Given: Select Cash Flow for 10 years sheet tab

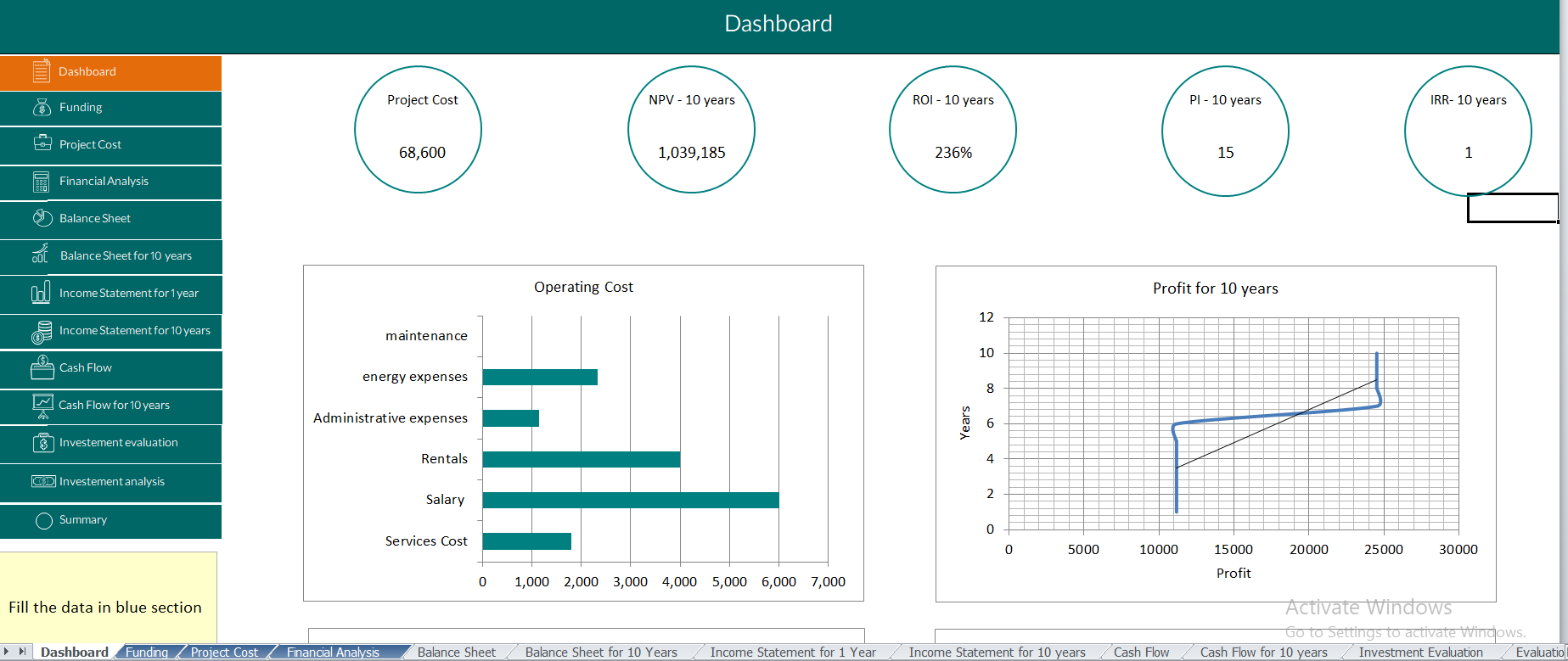Looking at the screenshot, I should coord(1264,653).
